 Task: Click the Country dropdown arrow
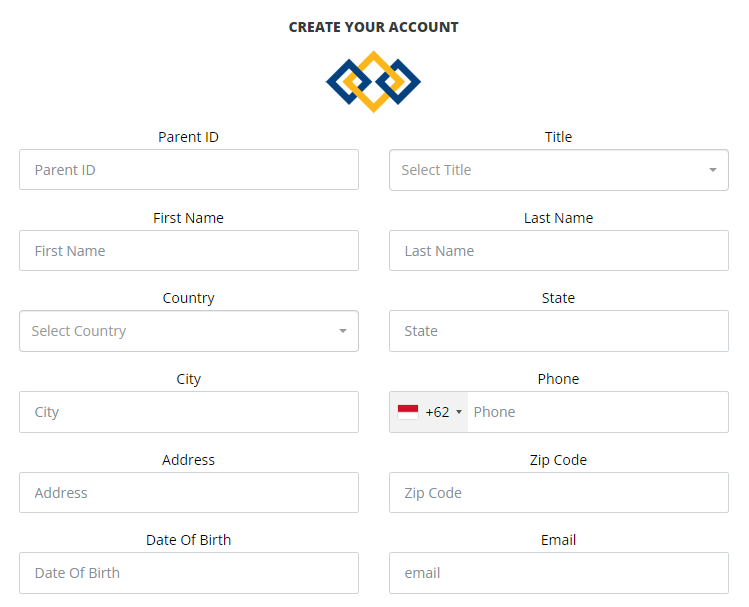pos(342,331)
